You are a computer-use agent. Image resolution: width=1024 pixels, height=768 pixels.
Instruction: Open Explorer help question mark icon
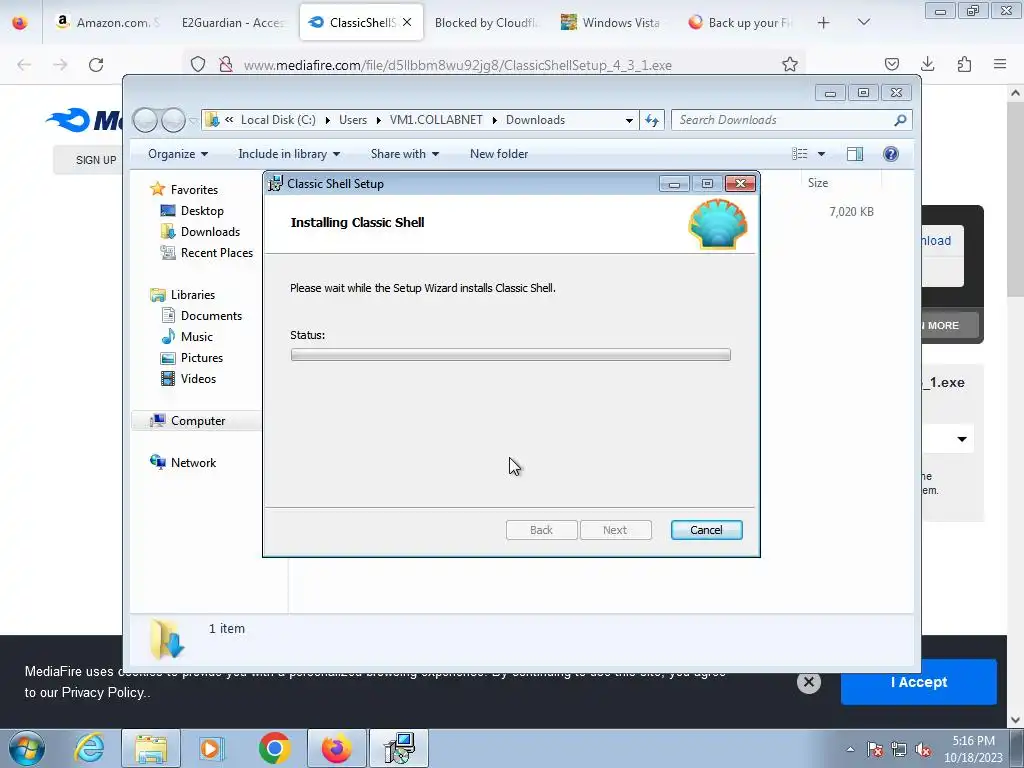tap(890, 154)
